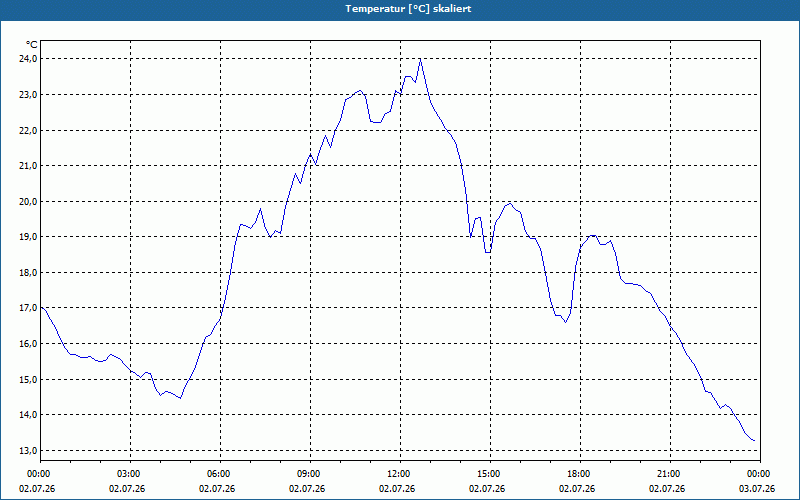
Task: Click the 'Temperatur [°C] skaliert' title bar
Action: click(400, 9)
